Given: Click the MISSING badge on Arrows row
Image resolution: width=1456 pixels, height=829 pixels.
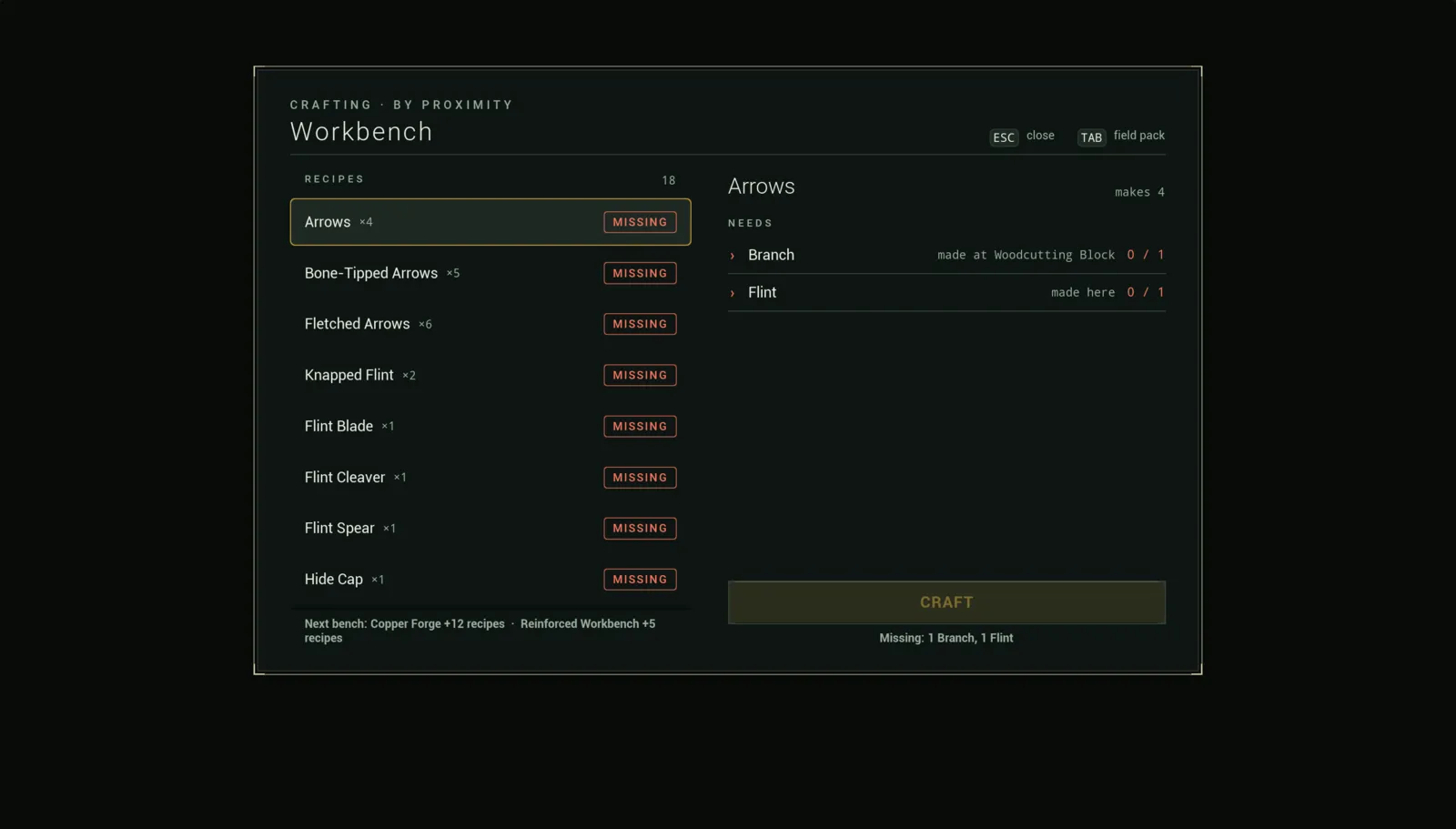Looking at the screenshot, I should [640, 222].
